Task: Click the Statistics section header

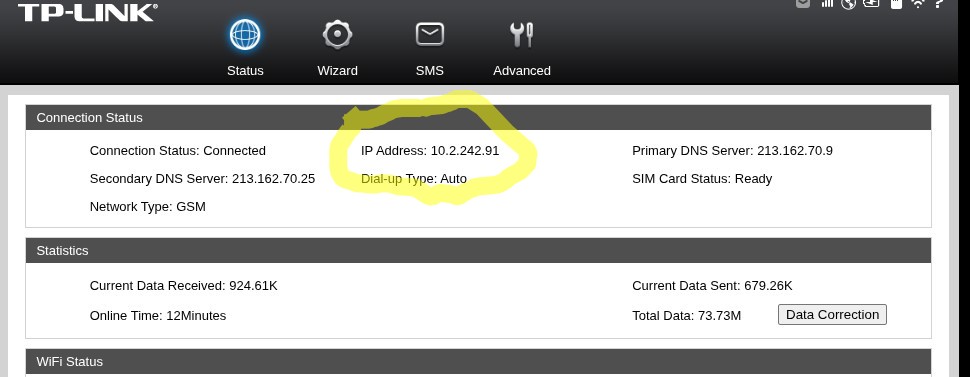Action: [478, 251]
